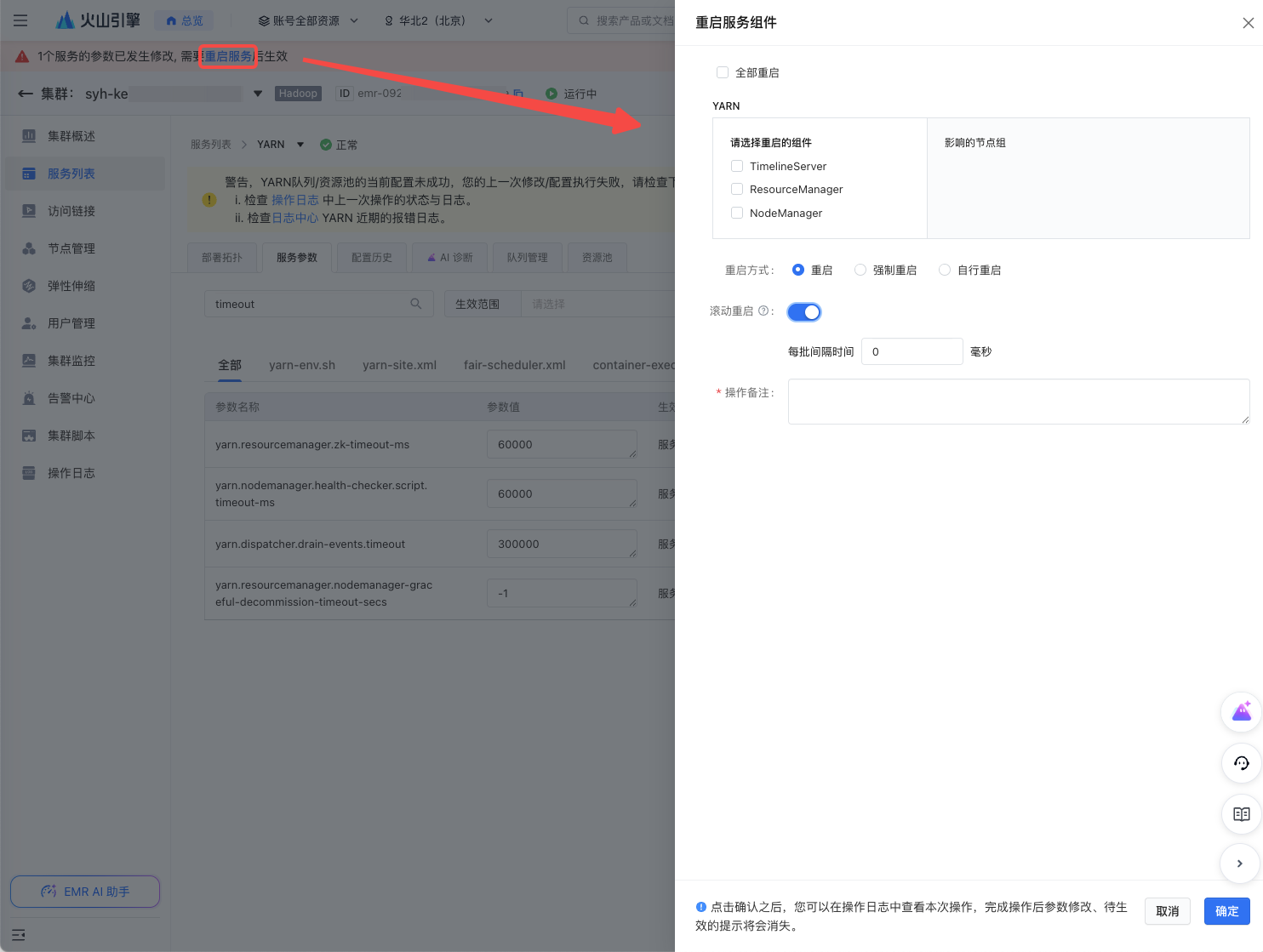Open the 生效范围 请选择 dropdown
1263x952 pixels.
point(597,304)
